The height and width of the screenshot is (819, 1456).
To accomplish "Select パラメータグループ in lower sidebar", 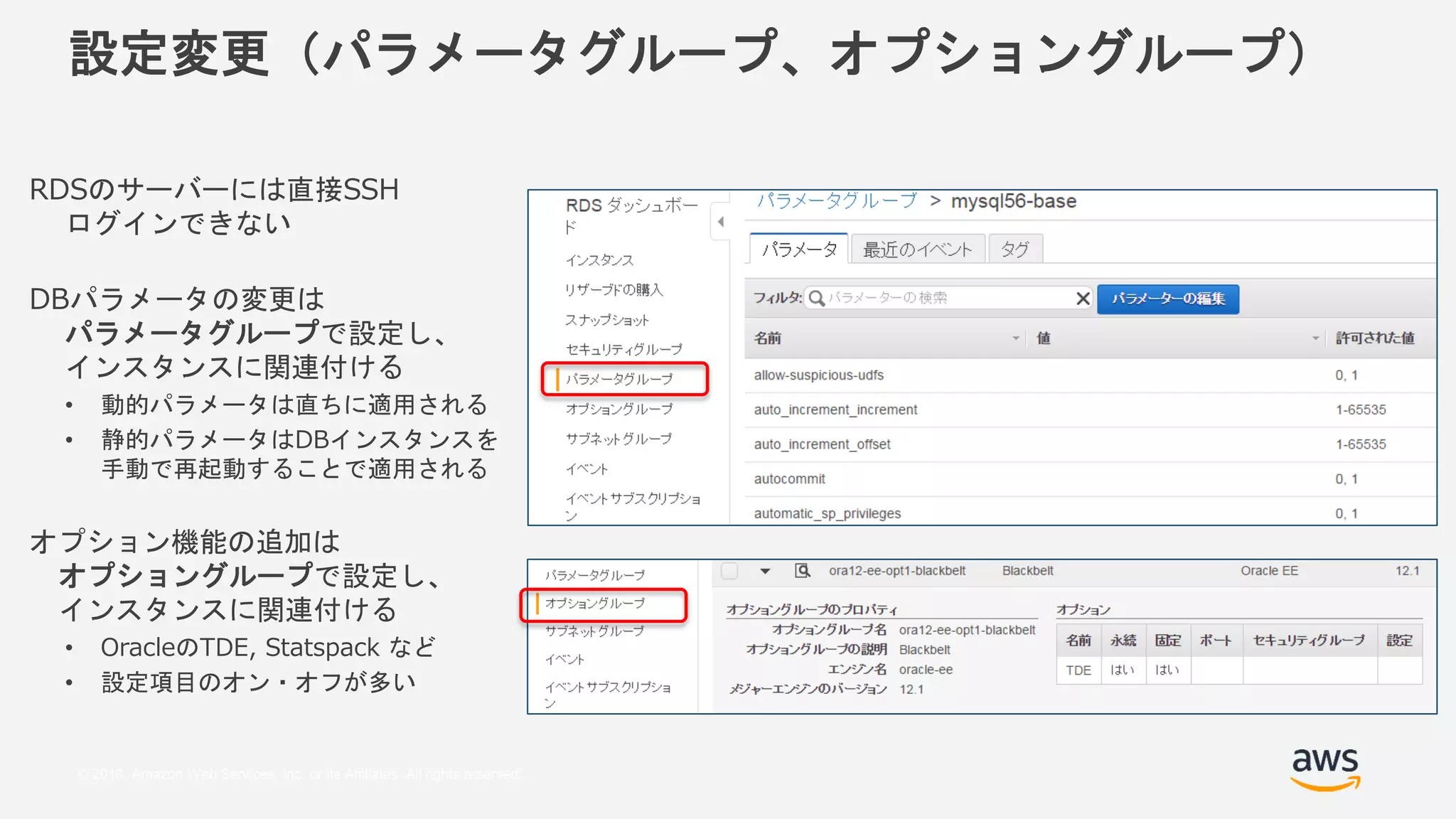I will coord(595,575).
